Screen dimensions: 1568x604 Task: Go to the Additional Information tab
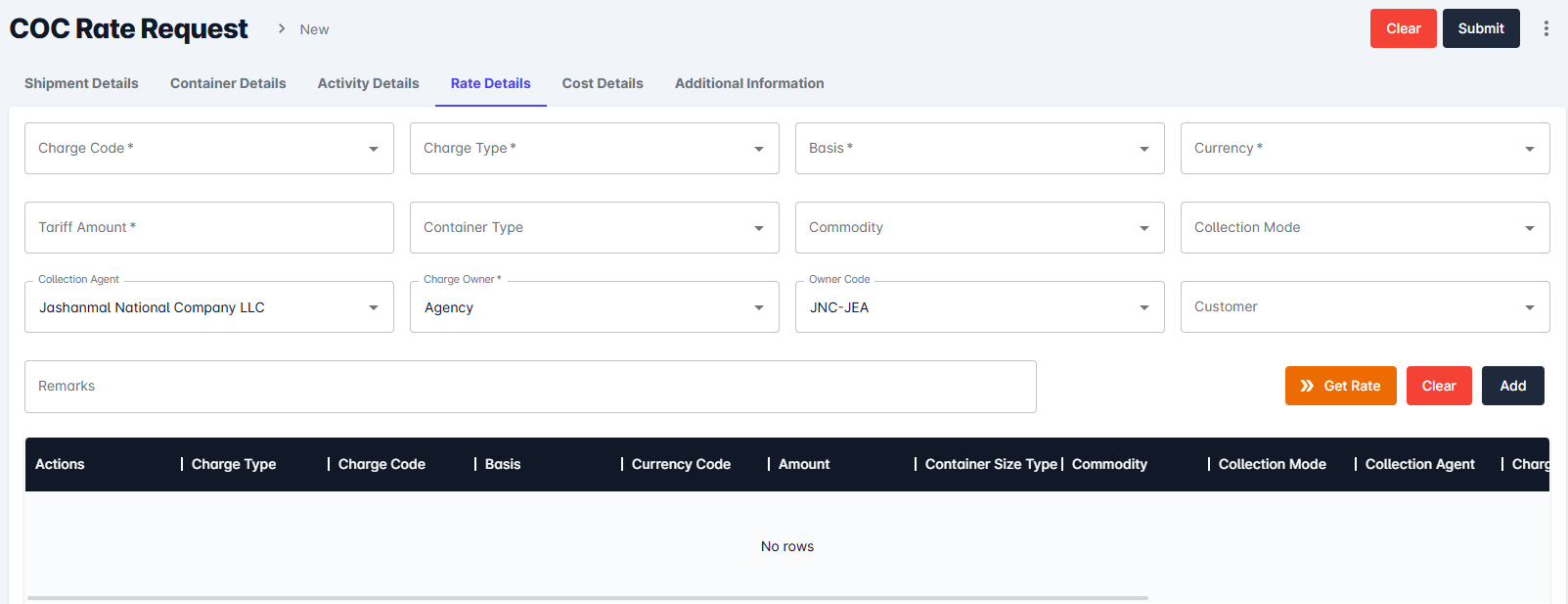(749, 83)
